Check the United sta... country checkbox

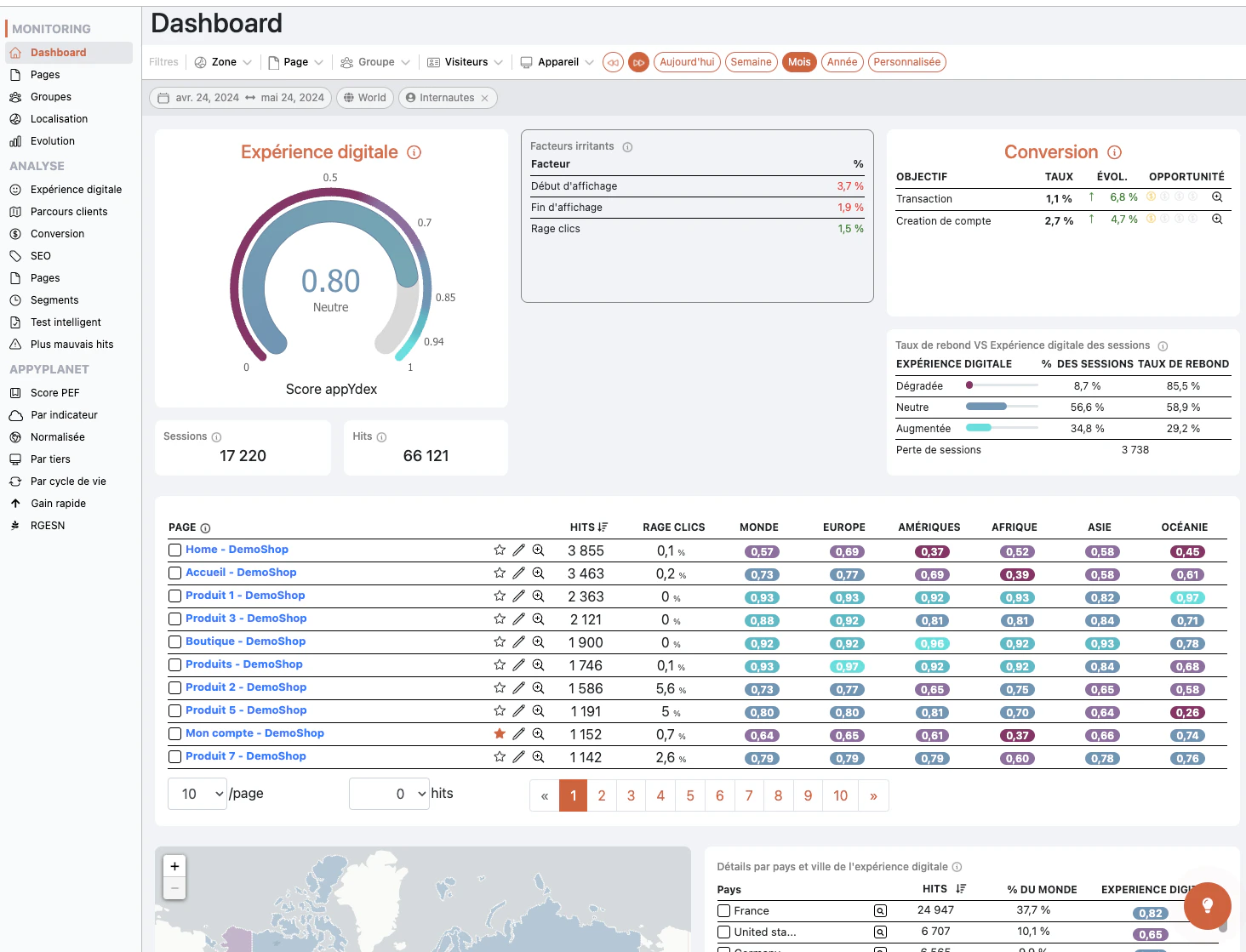[x=724, y=932]
